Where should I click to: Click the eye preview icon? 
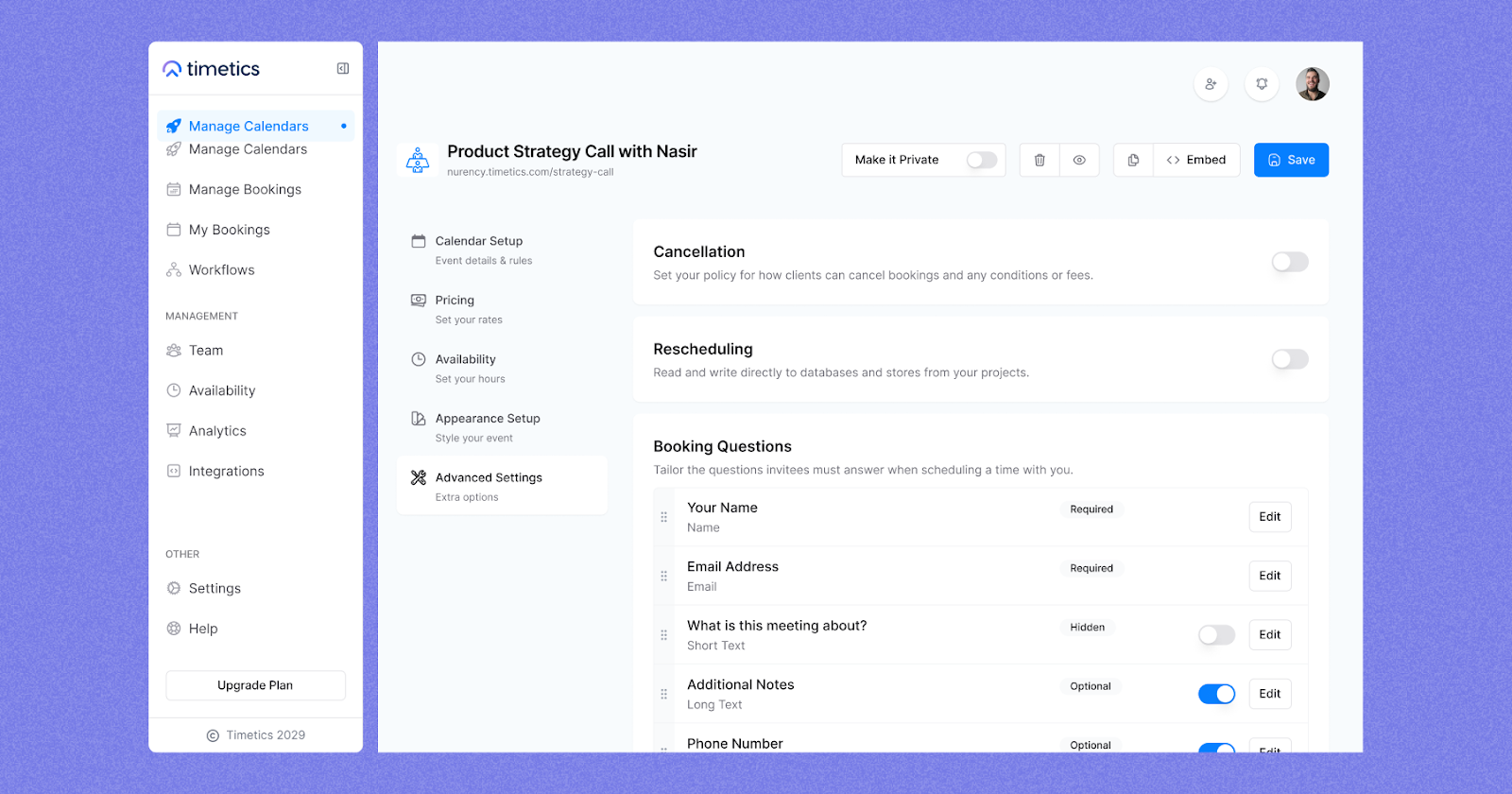click(1079, 160)
